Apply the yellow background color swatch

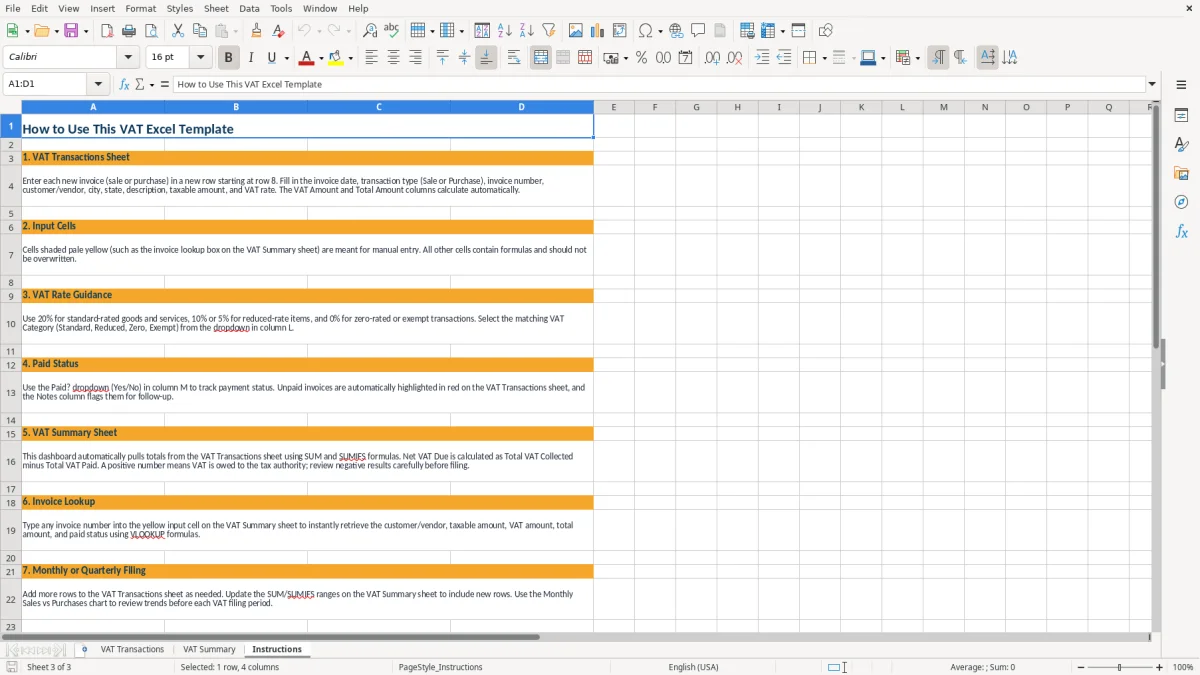pyautogui.click(x=336, y=58)
